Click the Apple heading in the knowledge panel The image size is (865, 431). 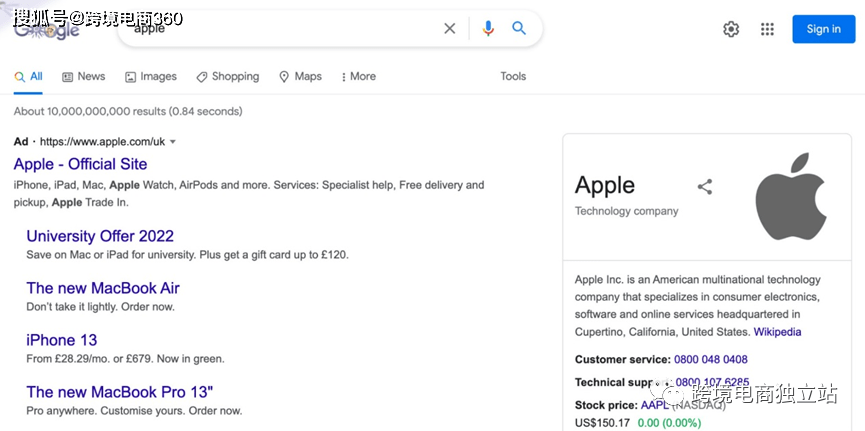point(605,185)
